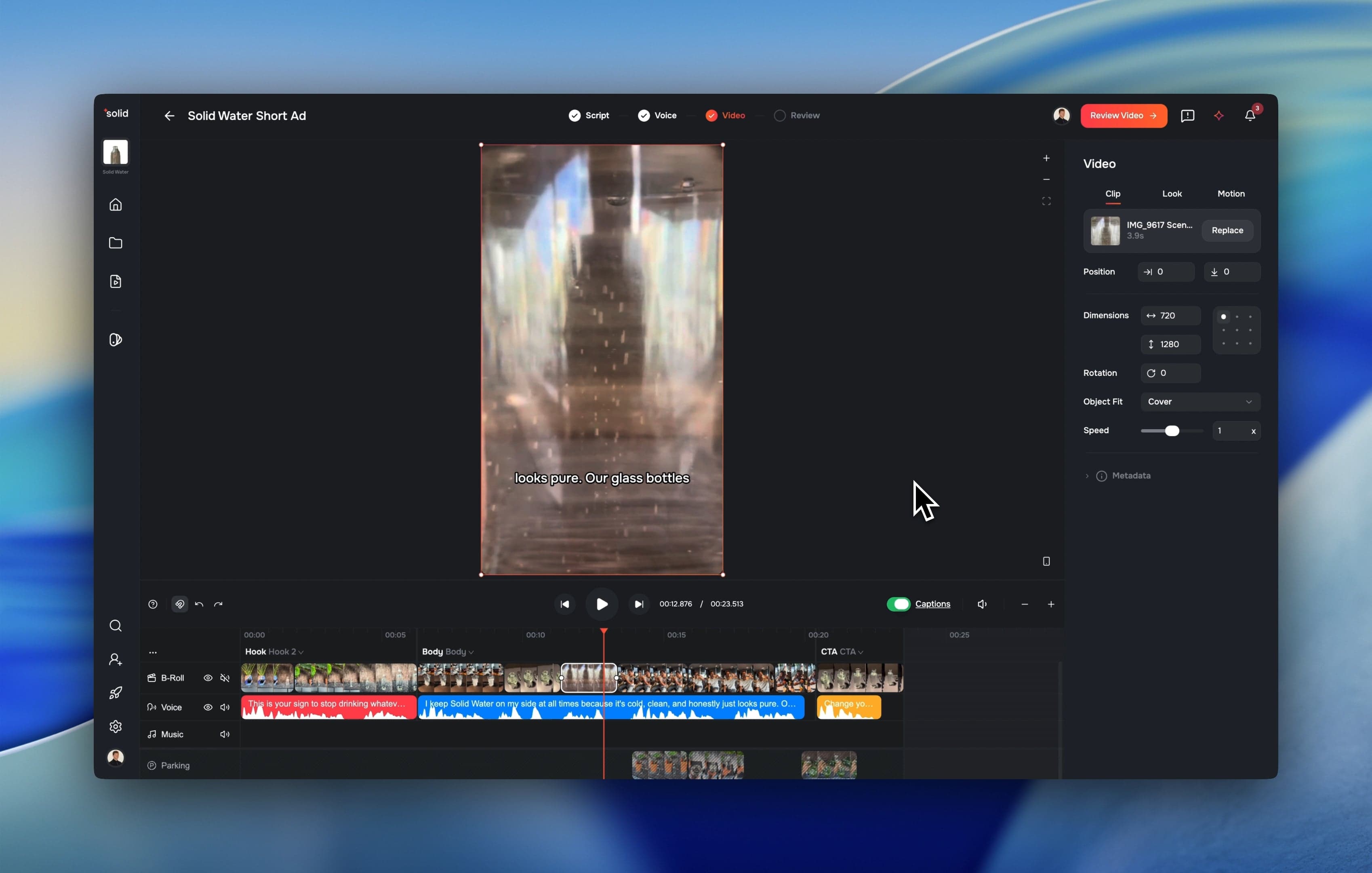Go to the Review step
The height and width of the screenshot is (873, 1372).
797,116
